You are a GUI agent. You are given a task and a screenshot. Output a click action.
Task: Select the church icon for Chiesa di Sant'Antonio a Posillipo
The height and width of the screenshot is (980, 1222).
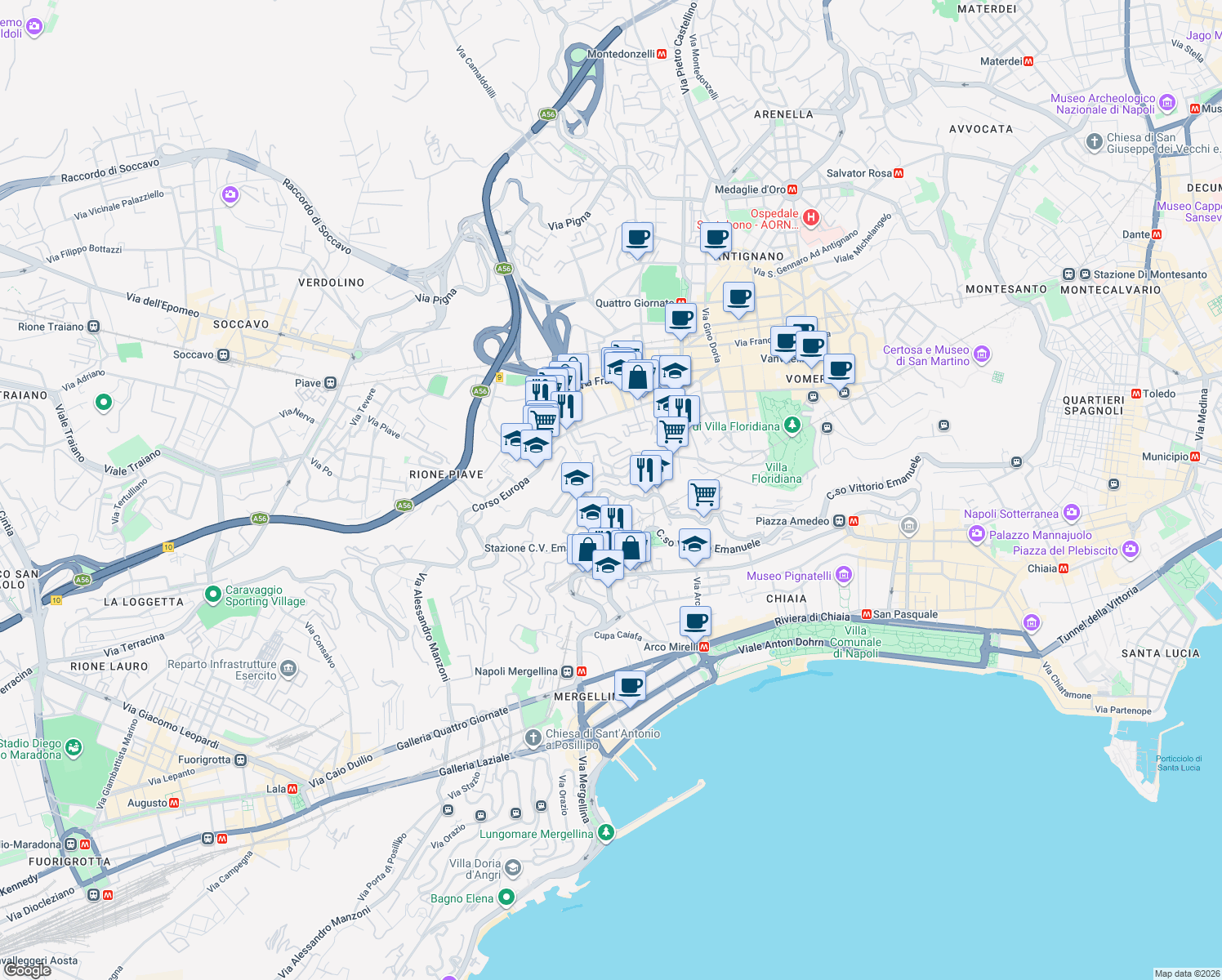pyautogui.click(x=532, y=737)
